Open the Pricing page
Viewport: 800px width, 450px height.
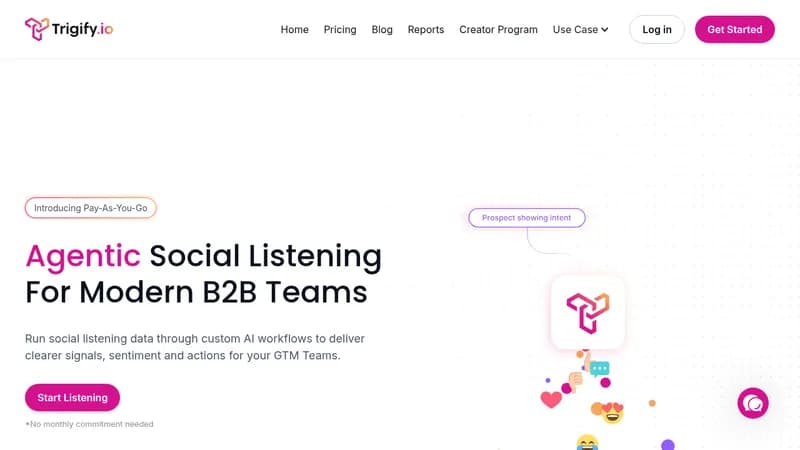(x=340, y=30)
